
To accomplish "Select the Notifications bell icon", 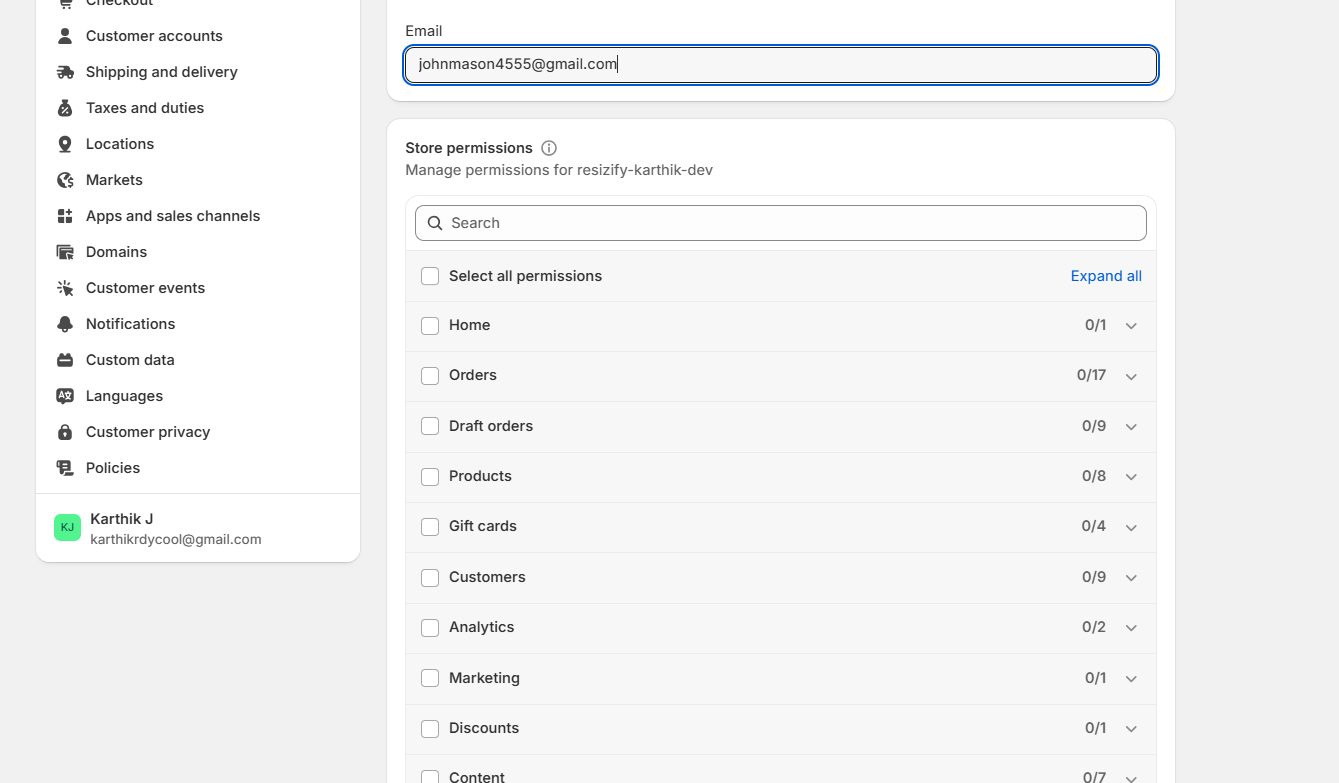I will (x=64, y=323).
